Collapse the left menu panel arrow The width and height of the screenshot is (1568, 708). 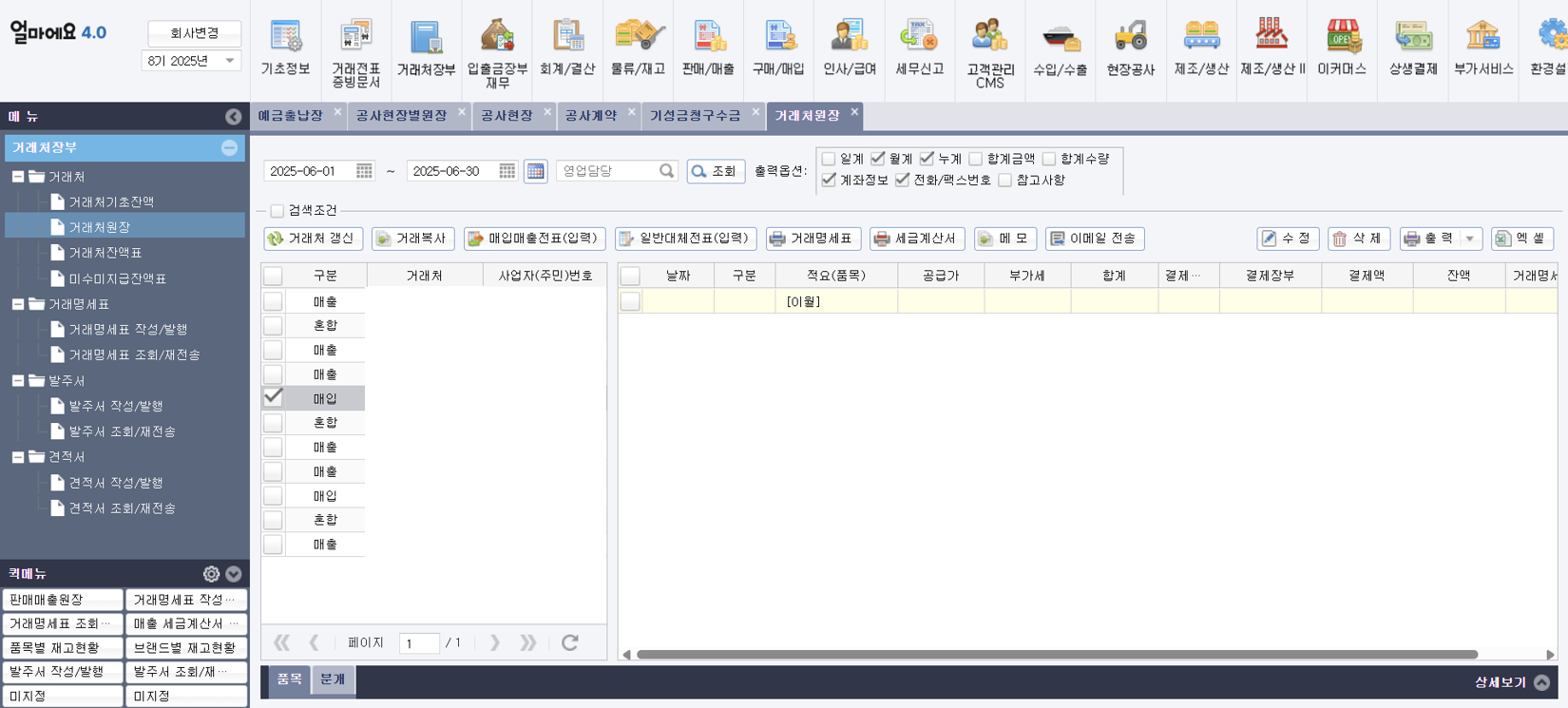[x=233, y=116]
